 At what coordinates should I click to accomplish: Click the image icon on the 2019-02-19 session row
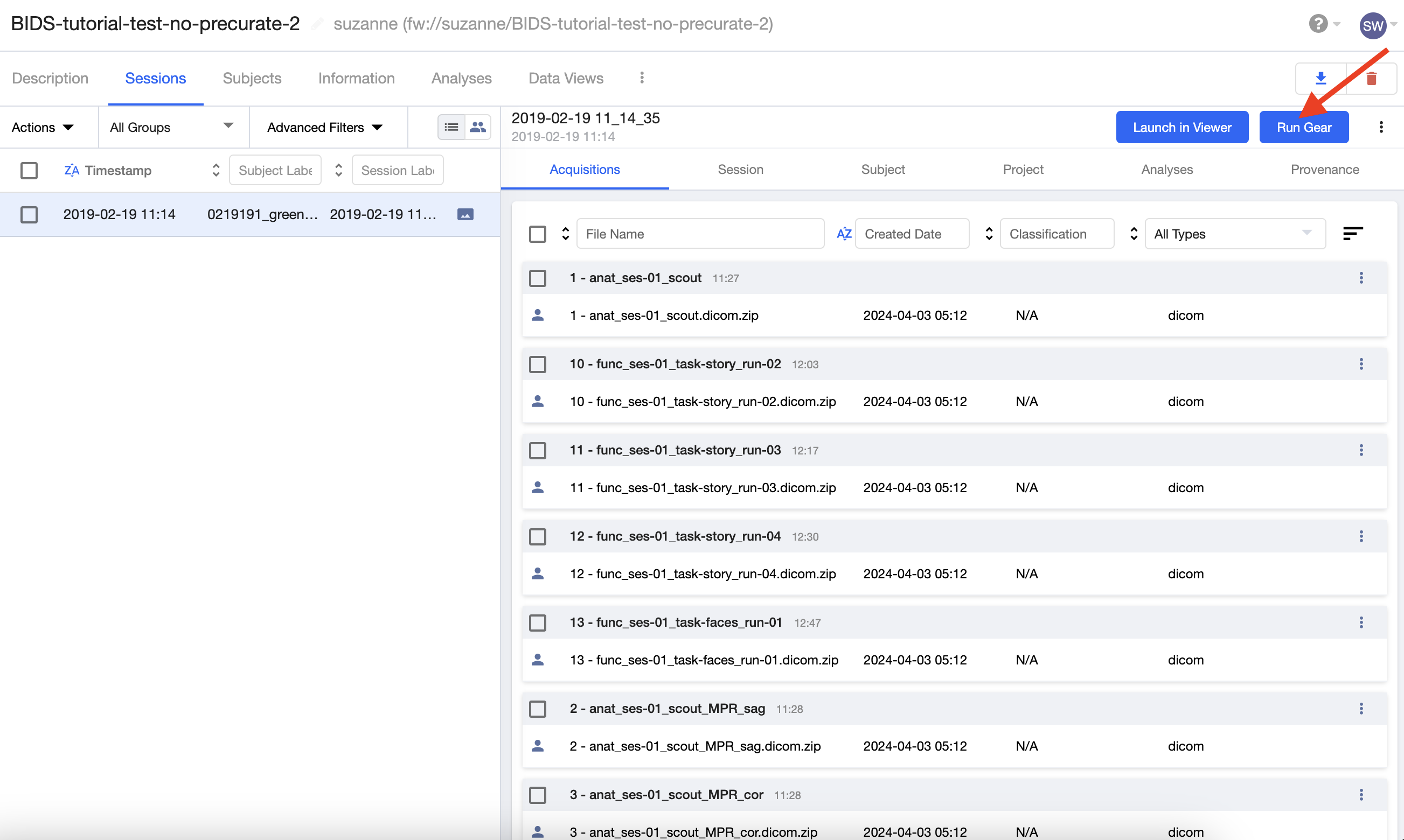[x=465, y=214]
